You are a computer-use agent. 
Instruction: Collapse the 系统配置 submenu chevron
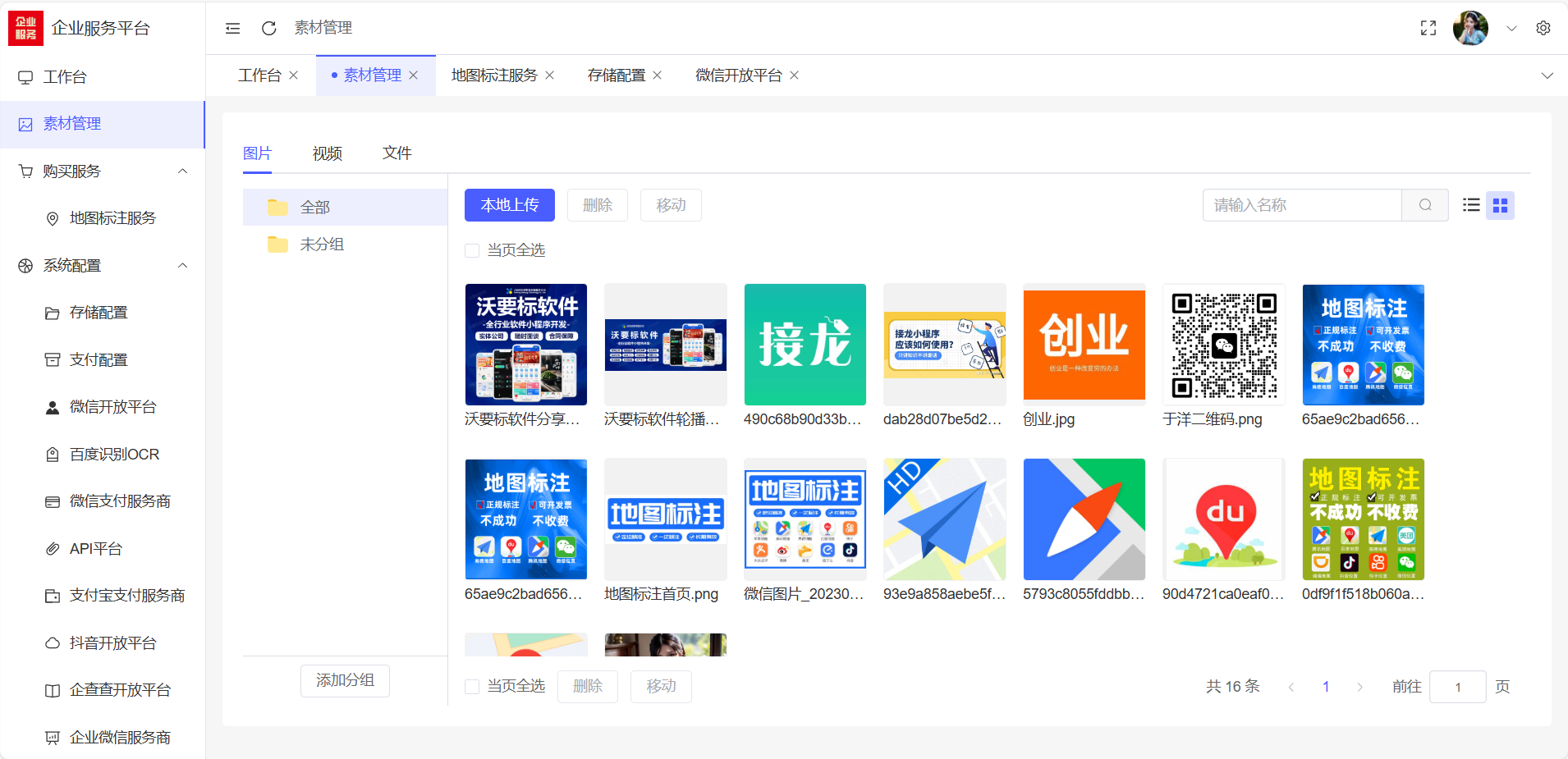[x=183, y=266]
